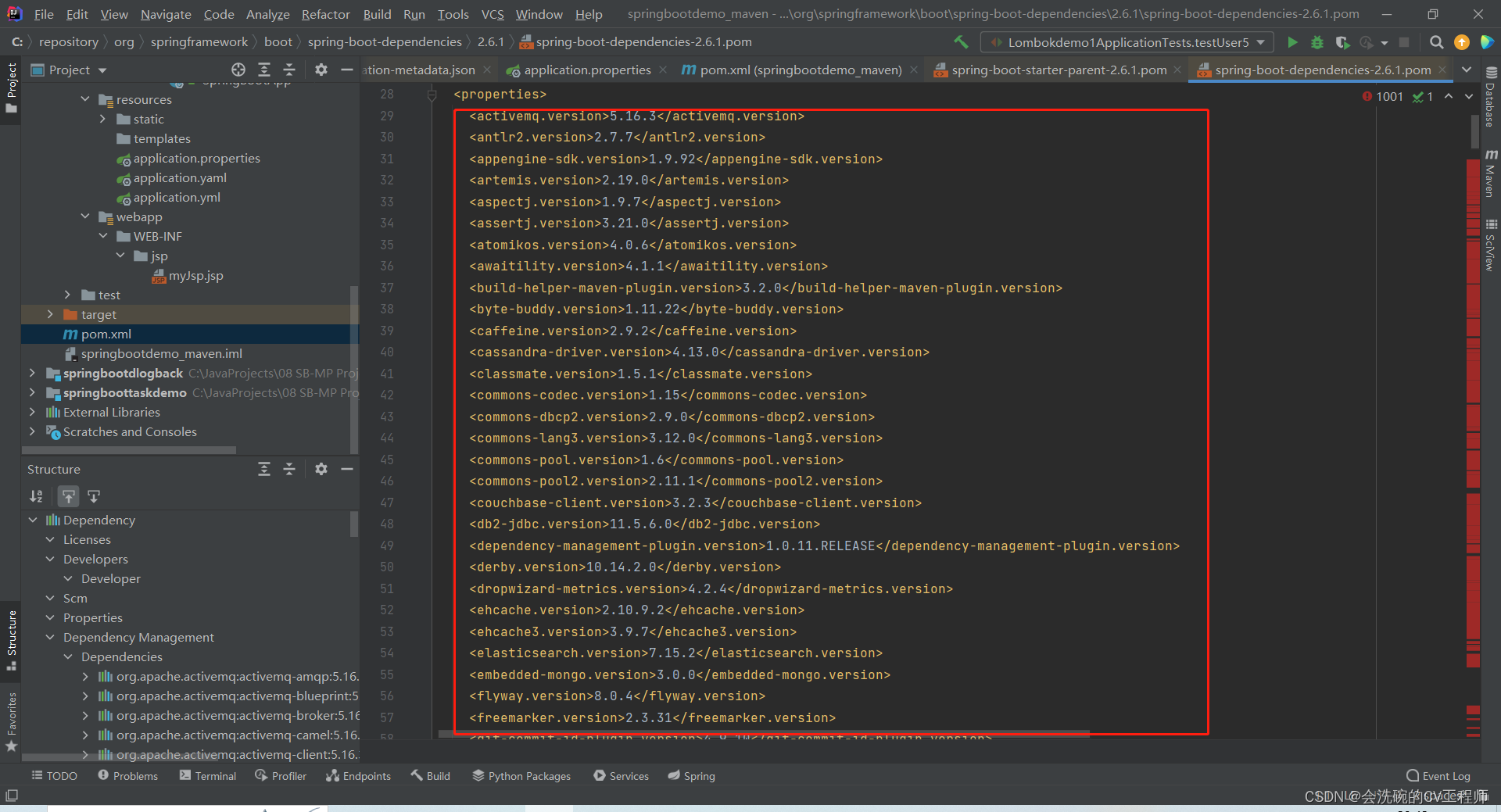Switch to spring-boot-starter-parent-2.6.1.pom tab
The width and height of the screenshot is (1501, 812).
point(1059,70)
